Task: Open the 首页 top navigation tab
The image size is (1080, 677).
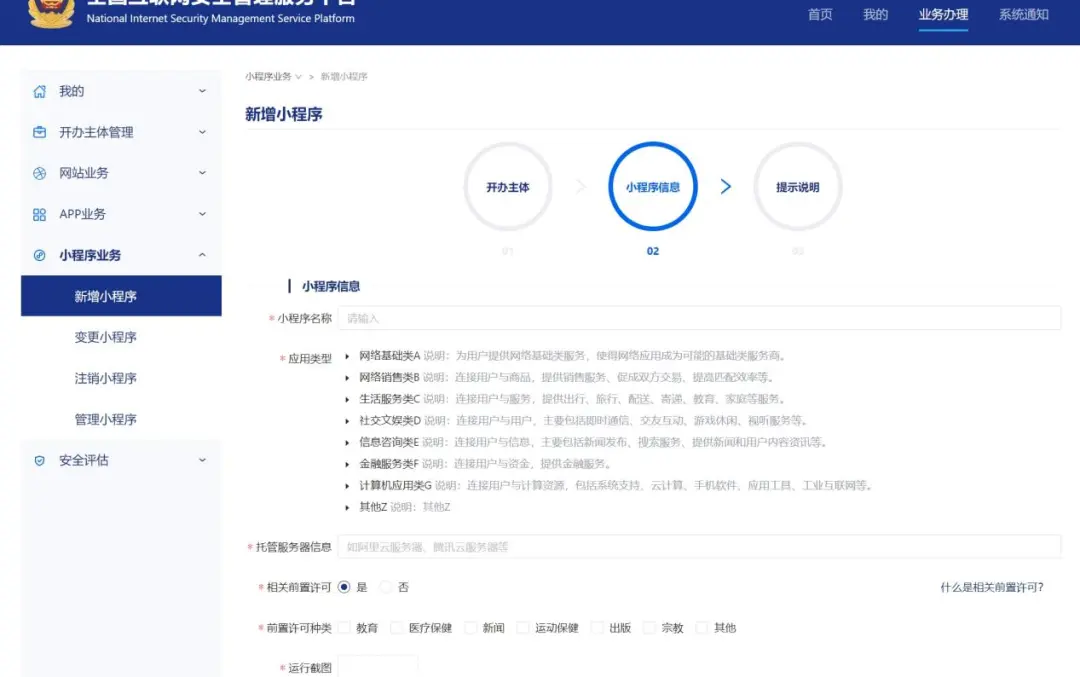Action: point(820,15)
